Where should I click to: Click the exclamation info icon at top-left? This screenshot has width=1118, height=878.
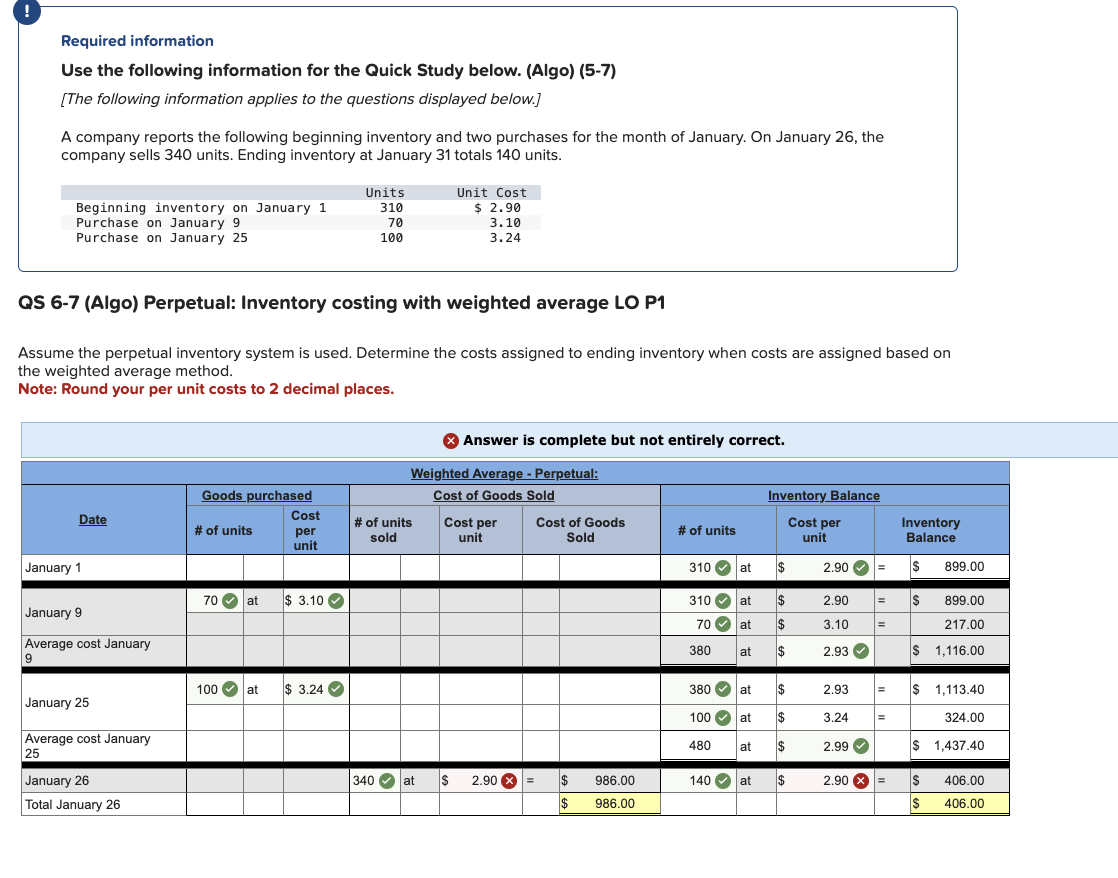27,11
